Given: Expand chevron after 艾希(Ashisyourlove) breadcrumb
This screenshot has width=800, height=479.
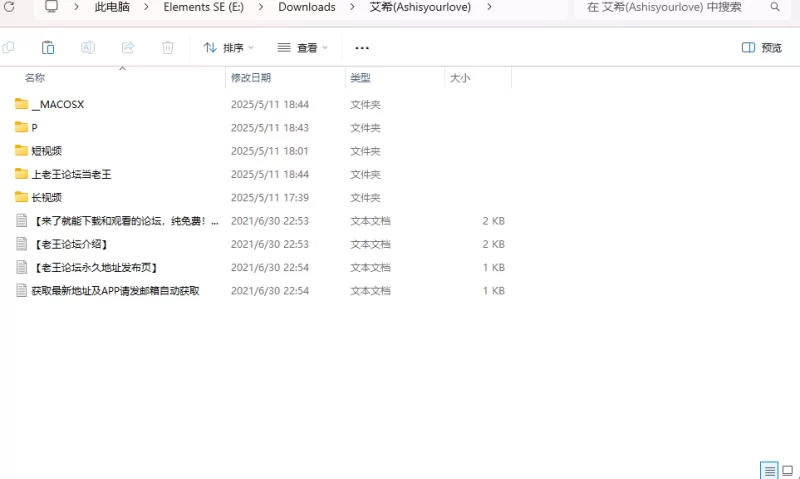Looking at the screenshot, I should [489, 7].
